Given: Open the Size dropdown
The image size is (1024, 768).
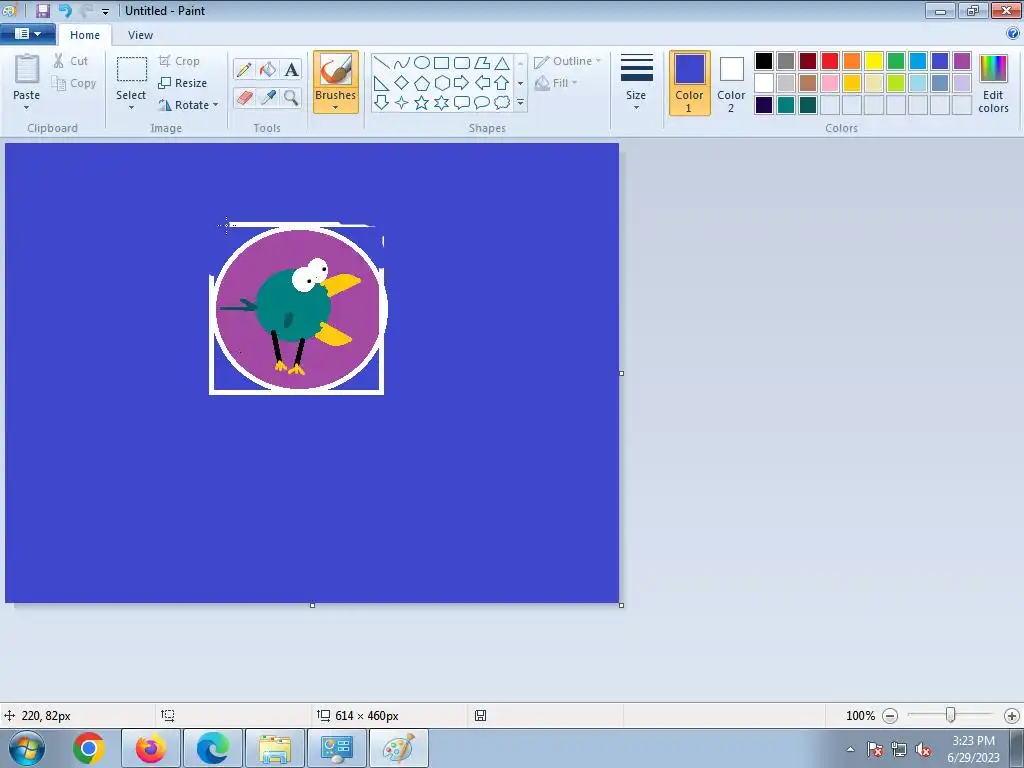Looking at the screenshot, I should [636, 82].
